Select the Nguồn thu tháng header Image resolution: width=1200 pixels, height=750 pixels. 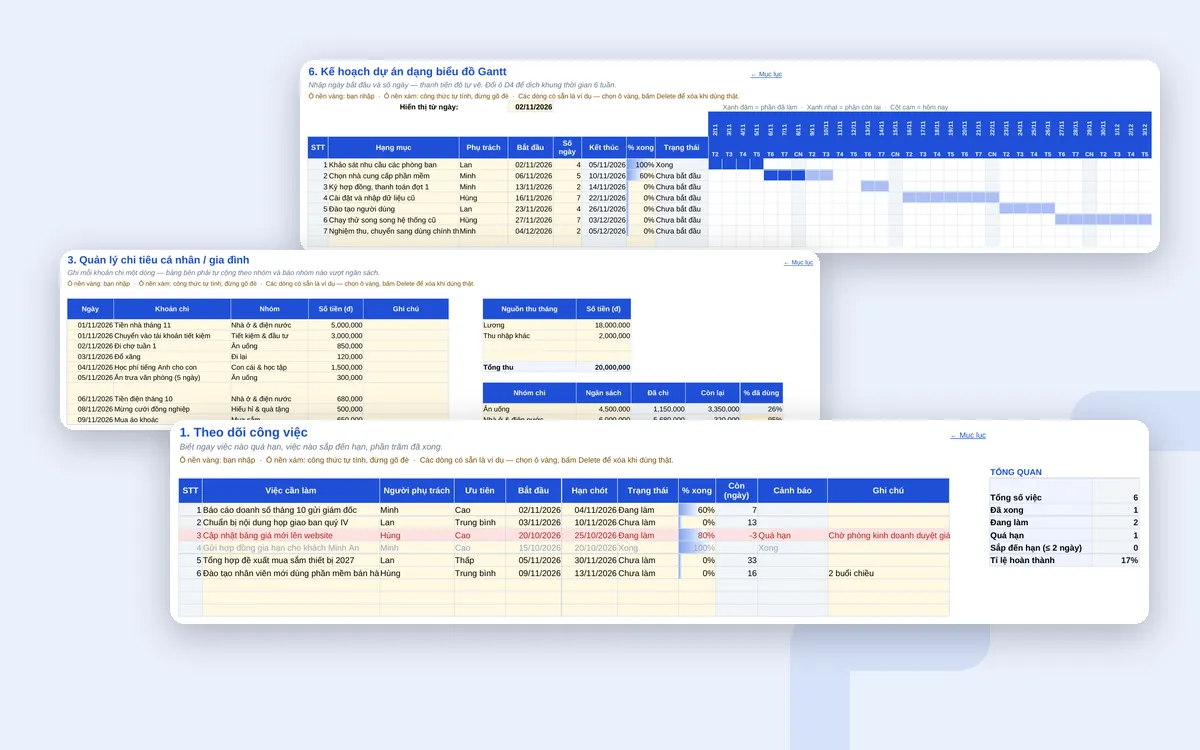[529, 309]
